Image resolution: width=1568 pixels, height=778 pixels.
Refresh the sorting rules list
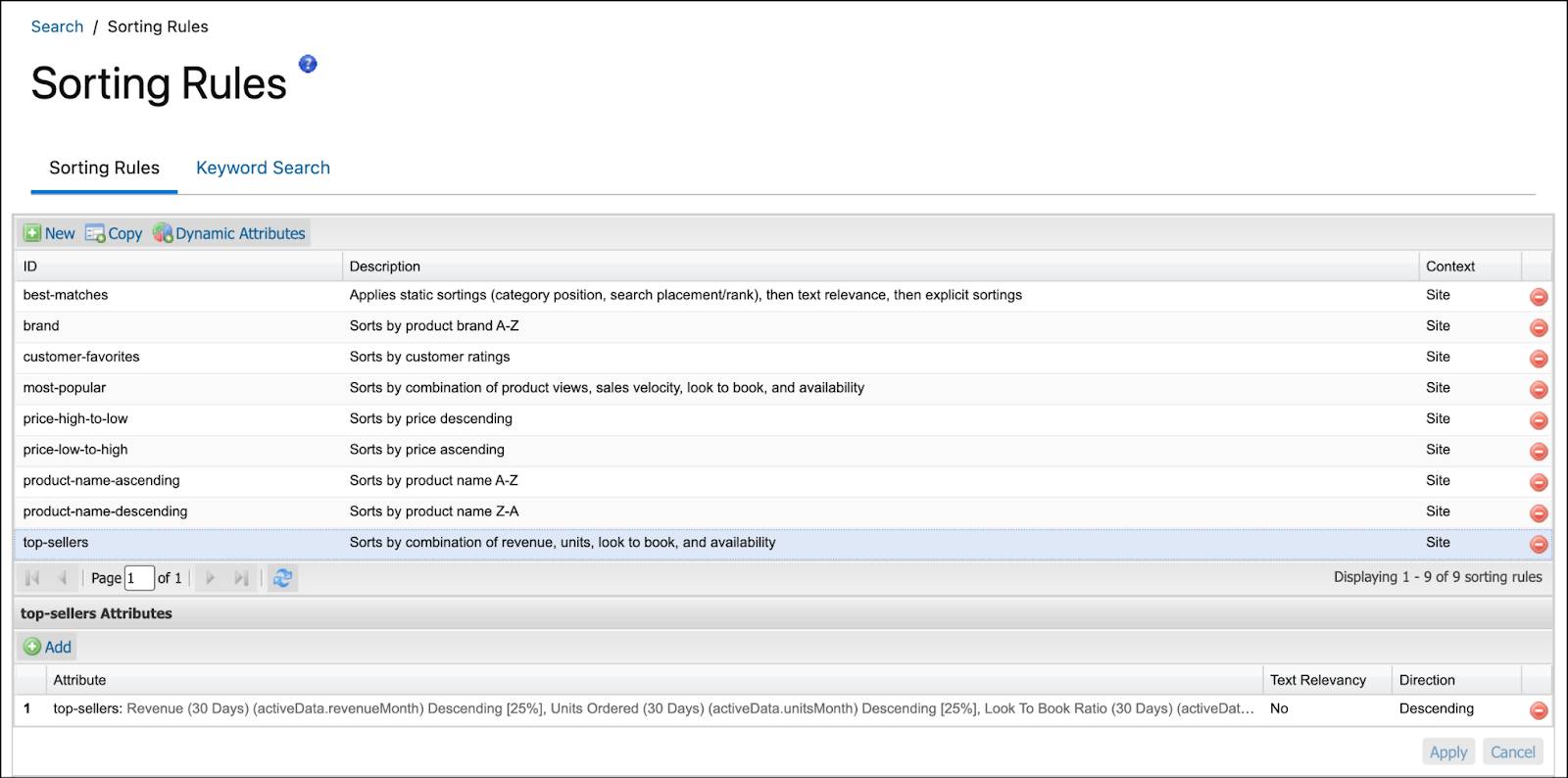pyautogui.click(x=282, y=578)
